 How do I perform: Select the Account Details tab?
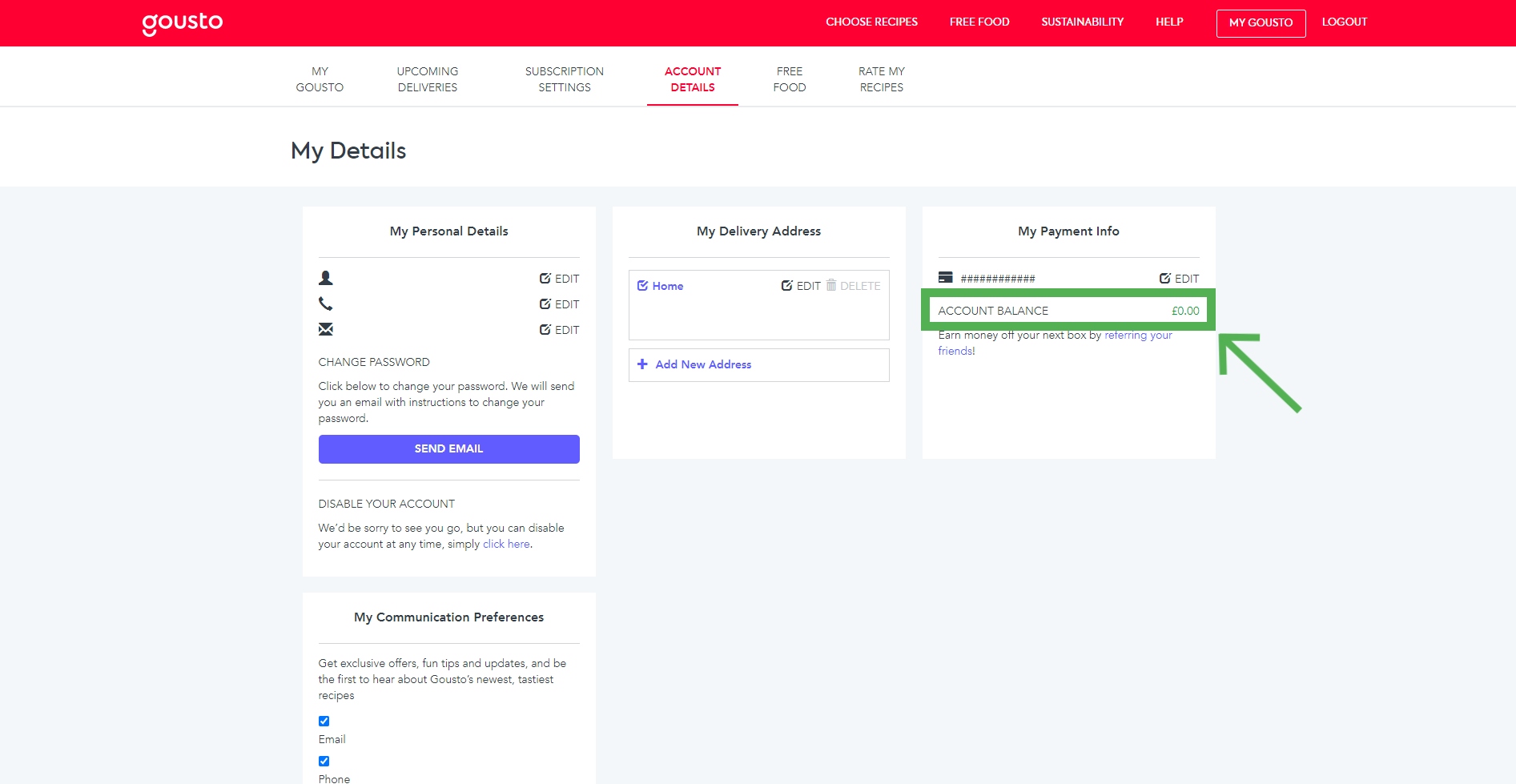693,79
